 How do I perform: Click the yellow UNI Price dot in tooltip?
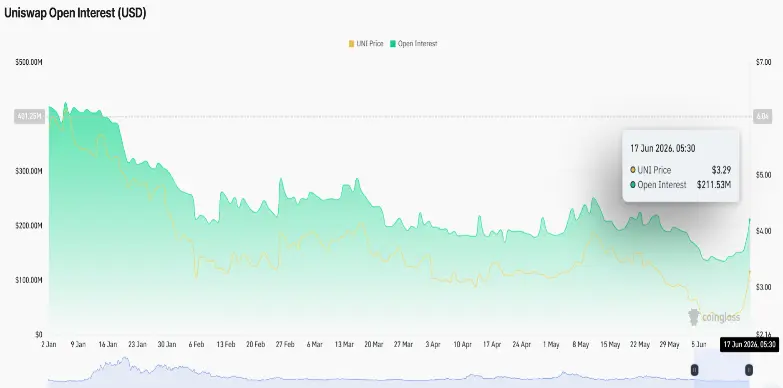click(x=633, y=170)
